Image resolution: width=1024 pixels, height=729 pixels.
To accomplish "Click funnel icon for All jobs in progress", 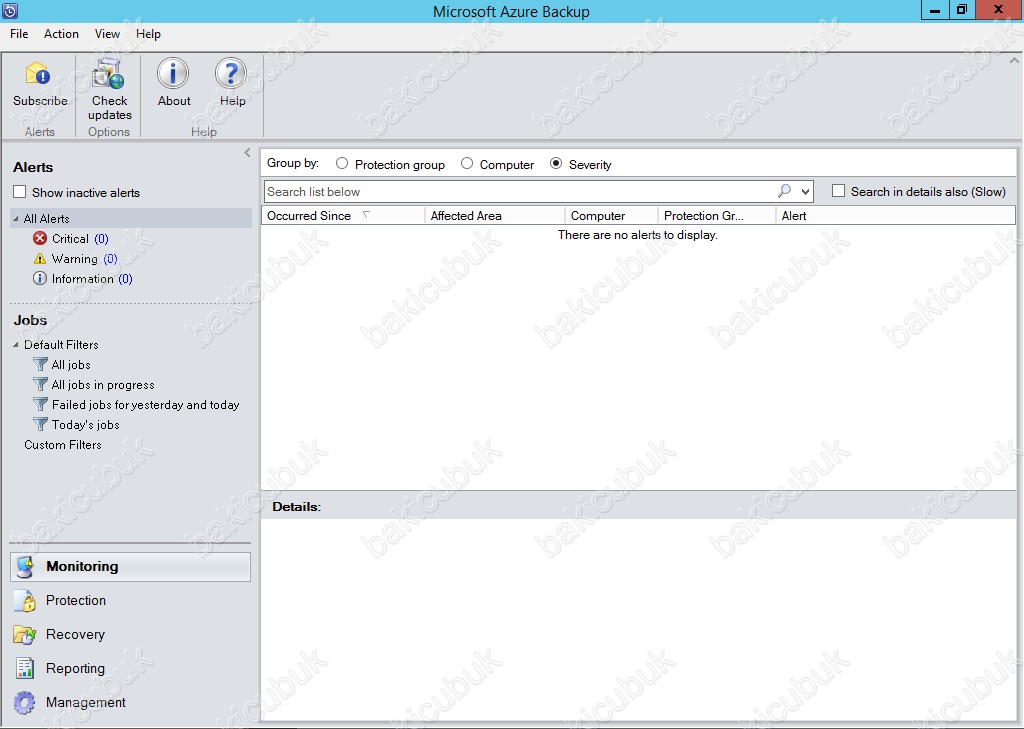I will pyautogui.click(x=40, y=384).
